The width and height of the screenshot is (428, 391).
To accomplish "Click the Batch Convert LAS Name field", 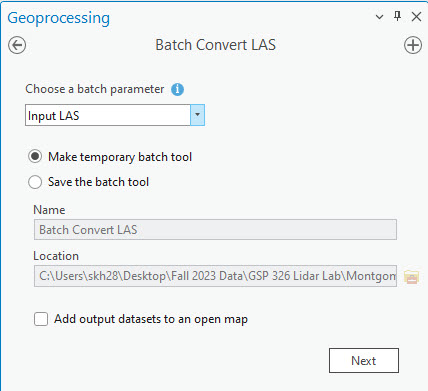I will [215, 230].
